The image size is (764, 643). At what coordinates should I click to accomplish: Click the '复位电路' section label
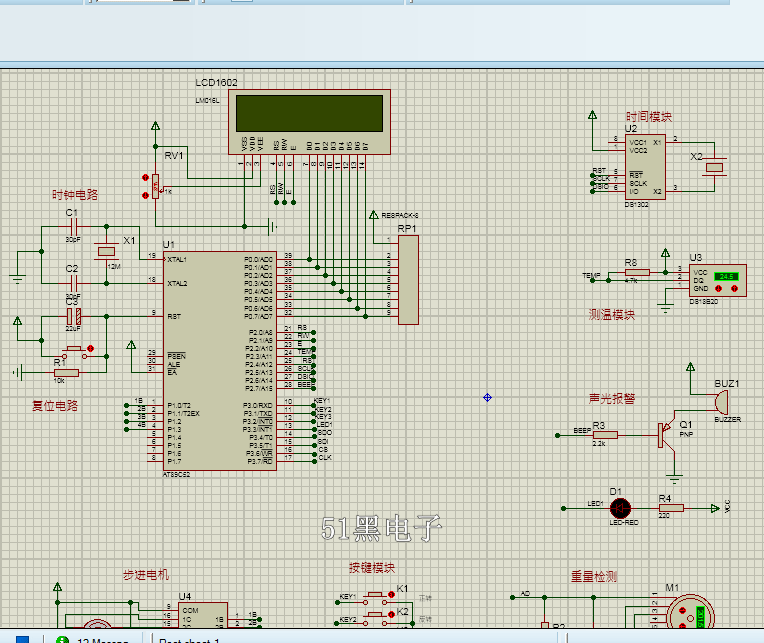(55, 406)
